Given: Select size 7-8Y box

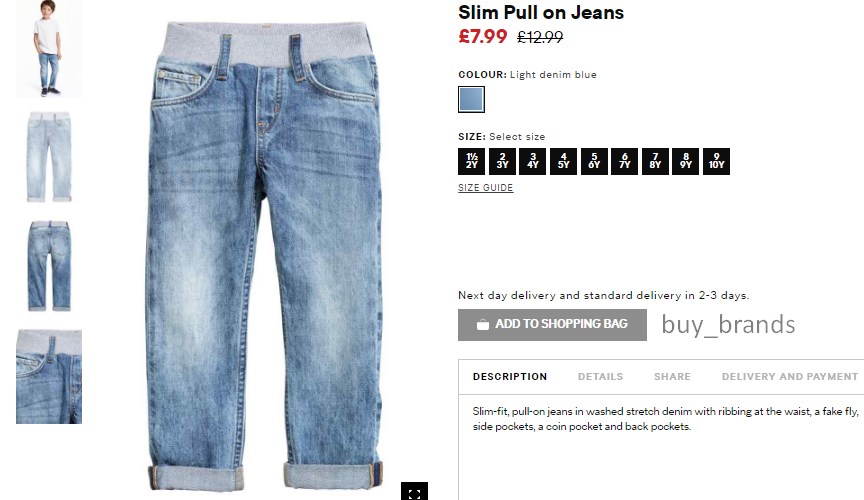Looking at the screenshot, I should pyautogui.click(x=655, y=162).
